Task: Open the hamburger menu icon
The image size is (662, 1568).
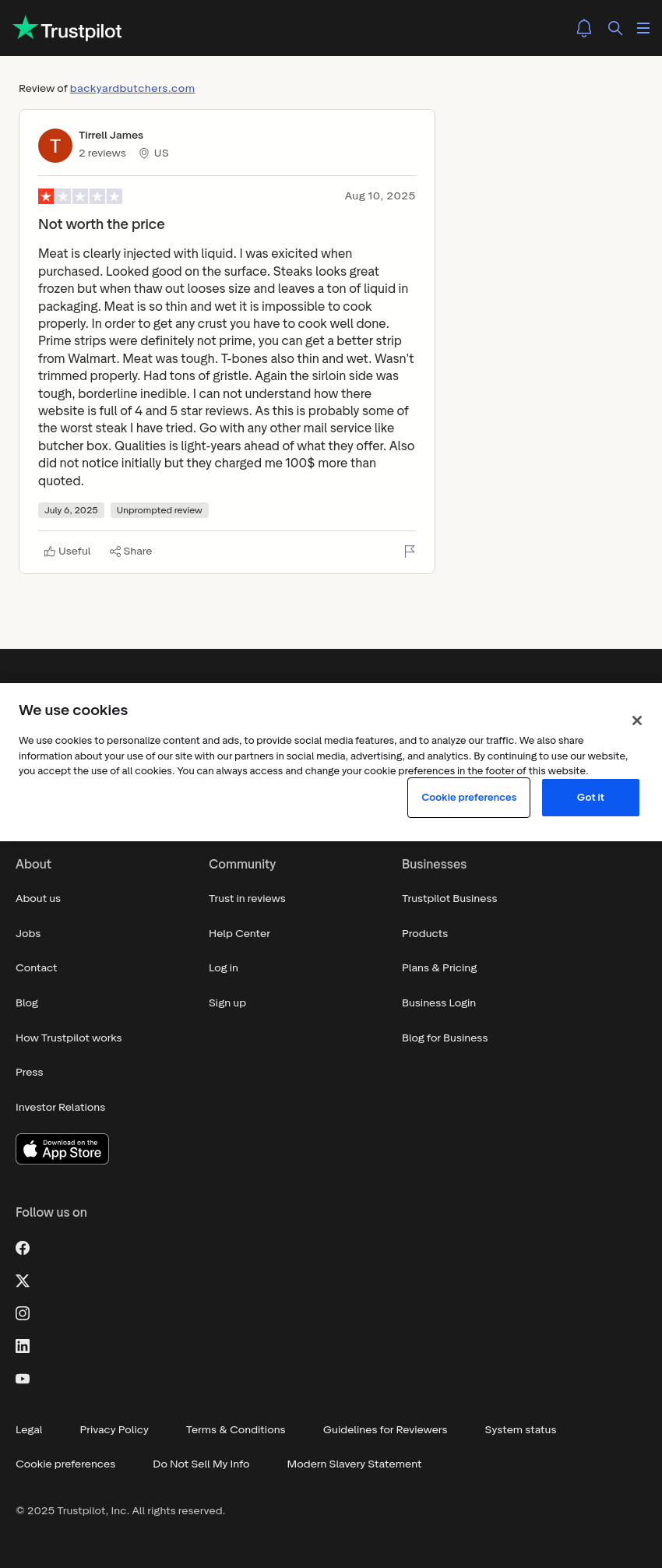Action: [643, 28]
